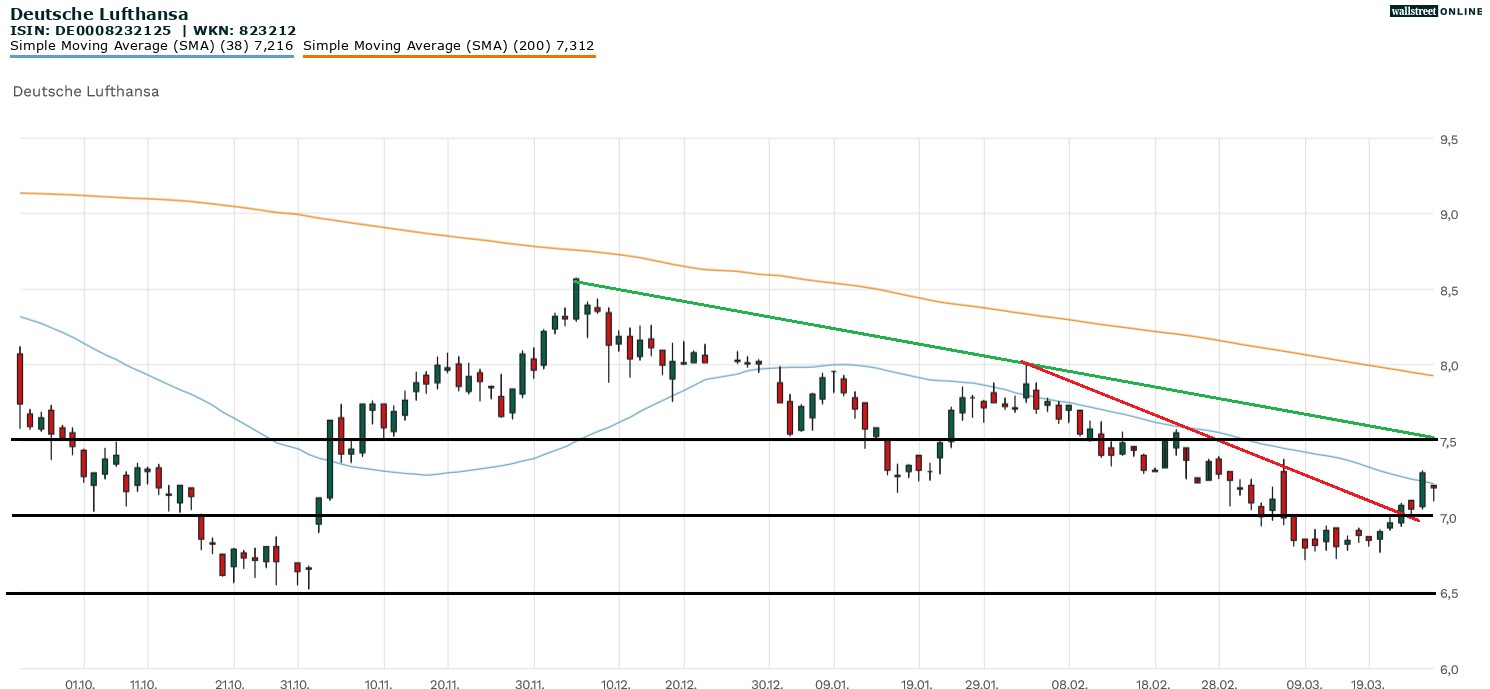Image resolution: width=1490 pixels, height=689 pixels.
Task: Click the gray Deutsche Lufthansa chart label
Action: click(x=86, y=91)
